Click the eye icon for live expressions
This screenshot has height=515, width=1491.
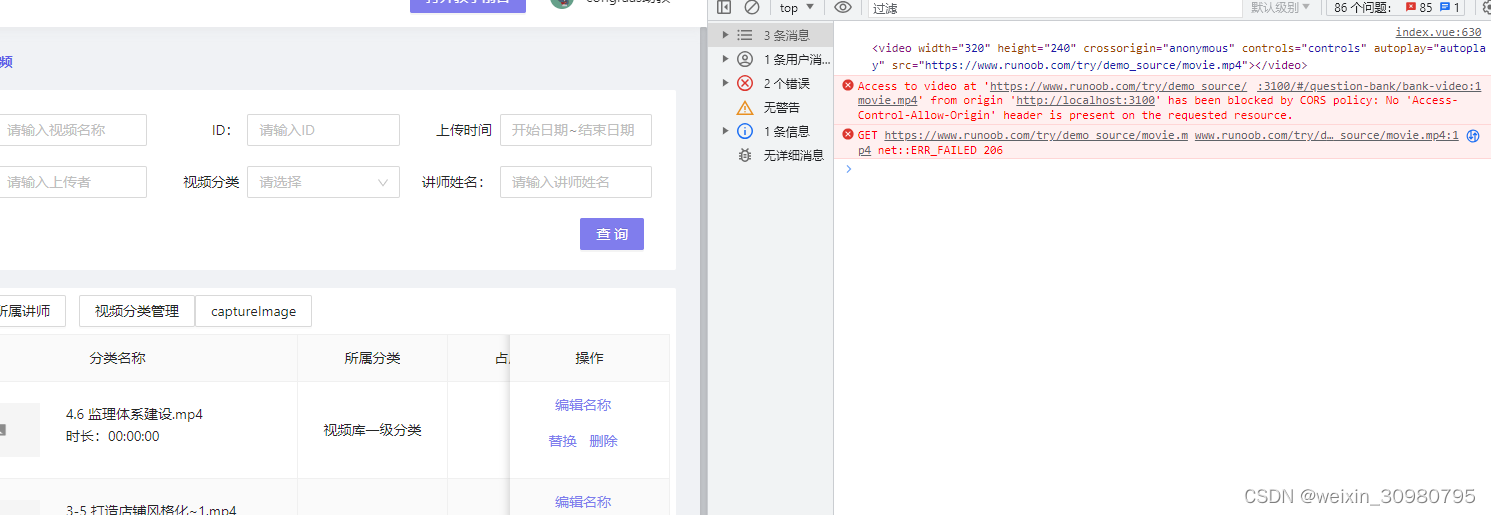pos(843,7)
